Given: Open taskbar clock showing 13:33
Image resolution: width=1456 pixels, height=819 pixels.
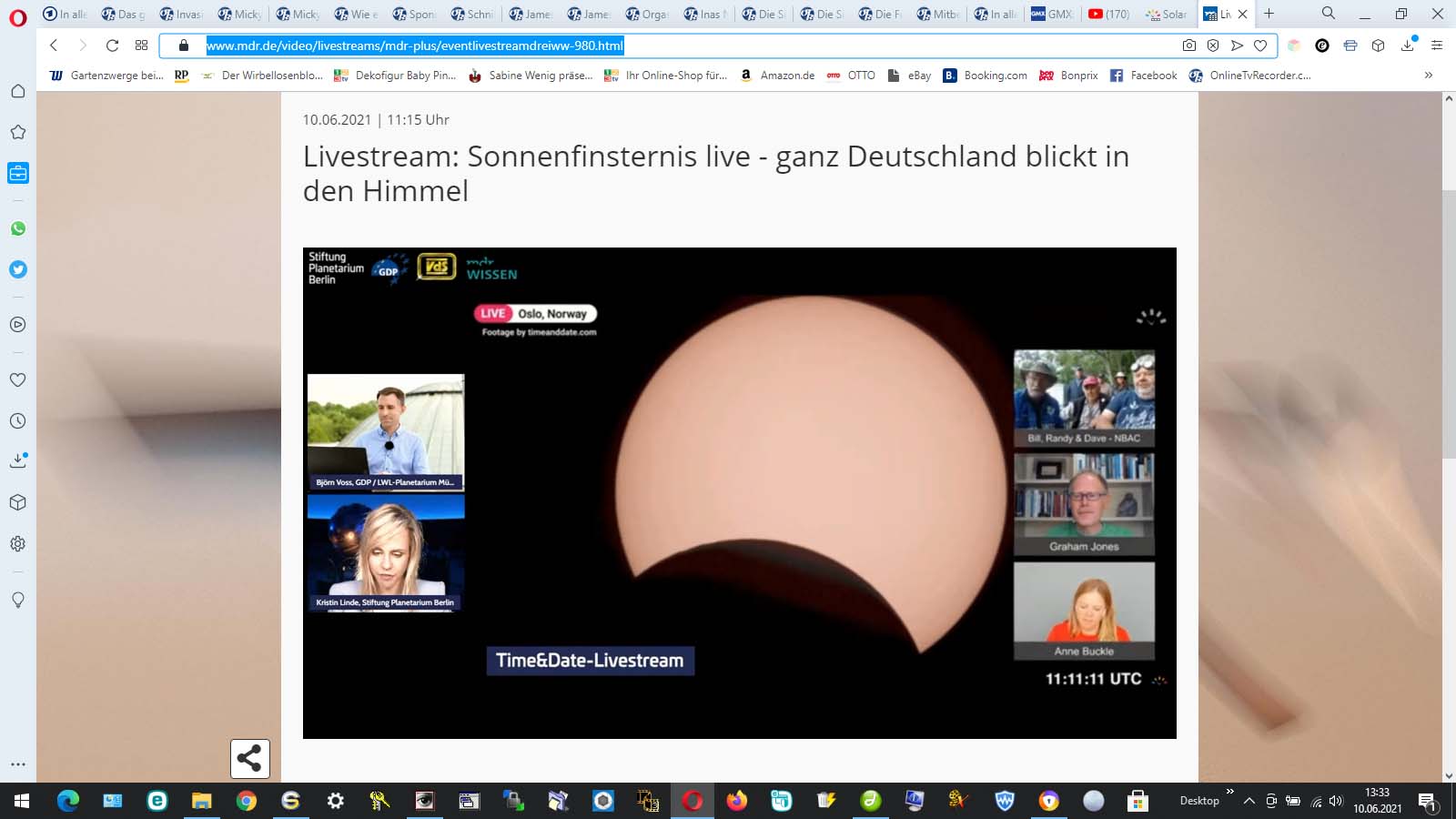Looking at the screenshot, I should pos(1378,801).
